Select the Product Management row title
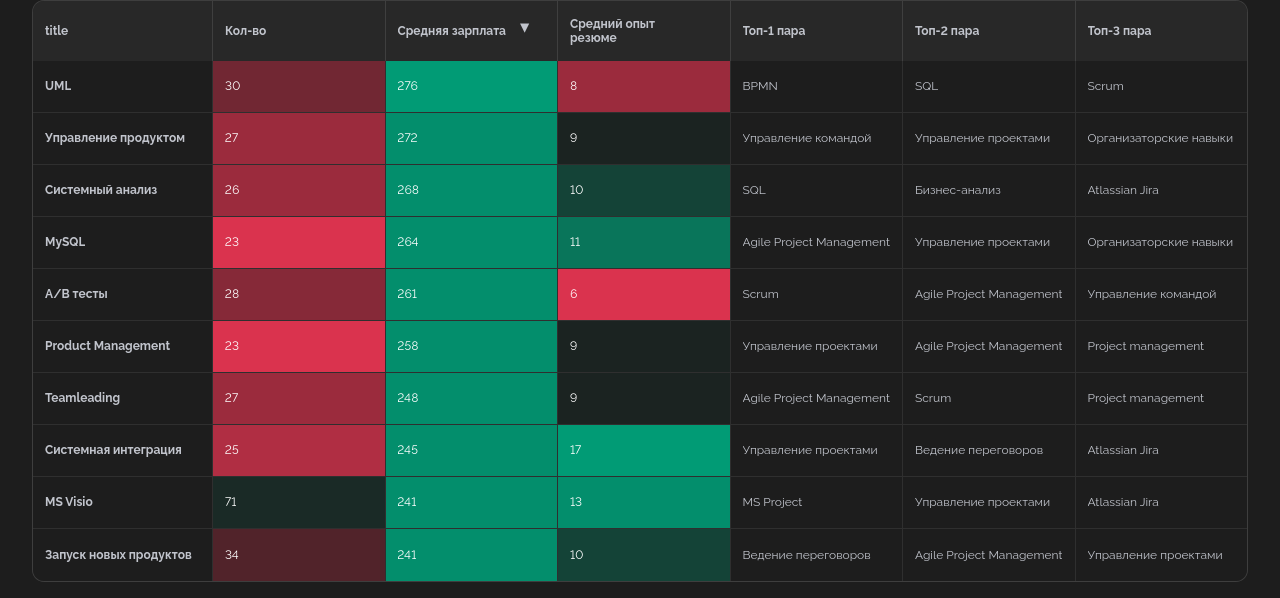This screenshot has width=1280, height=598. click(x=107, y=346)
